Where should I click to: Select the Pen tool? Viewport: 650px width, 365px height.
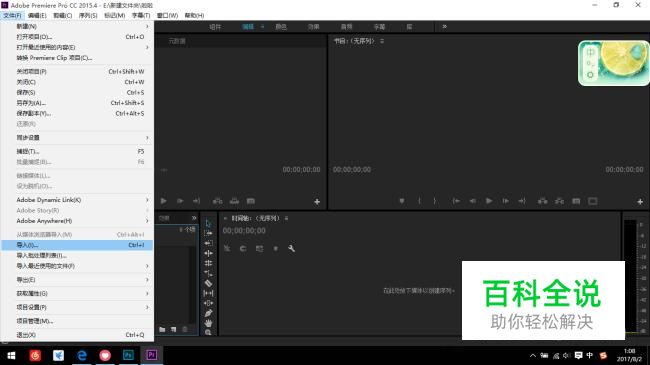[x=208, y=313]
